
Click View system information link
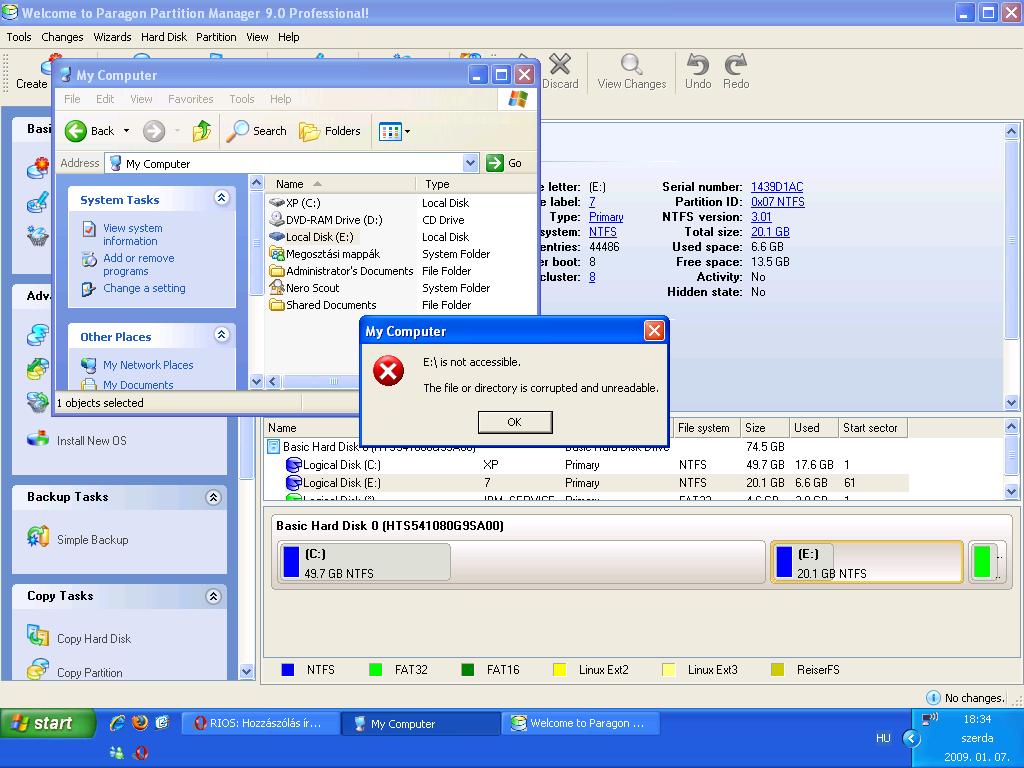(133, 234)
